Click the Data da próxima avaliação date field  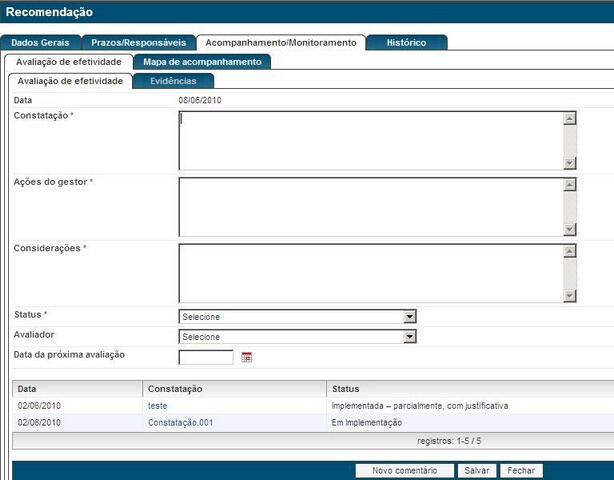(x=206, y=357)
